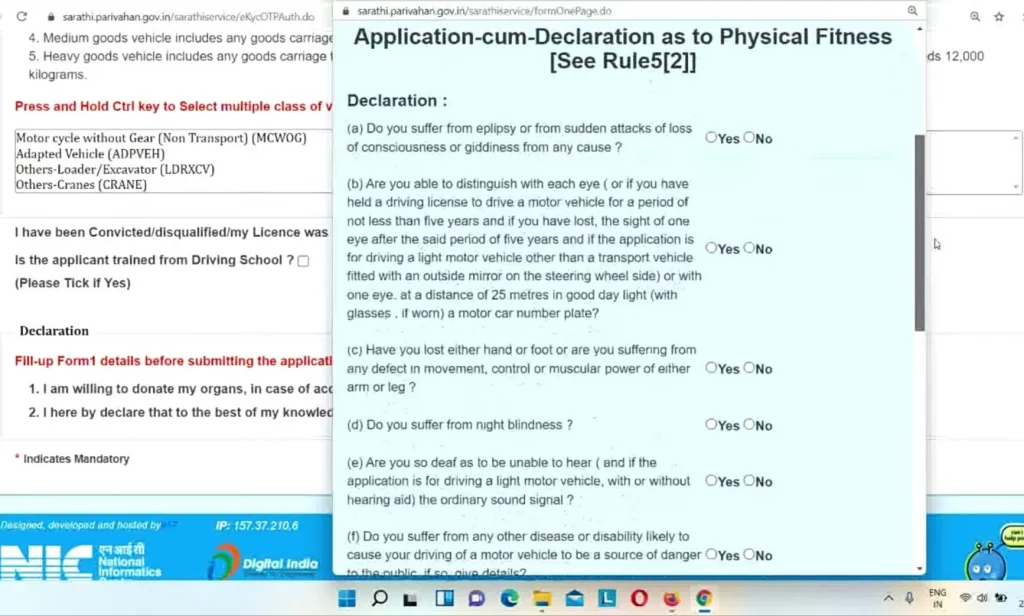Click the browser reload icon

[22, 17]
